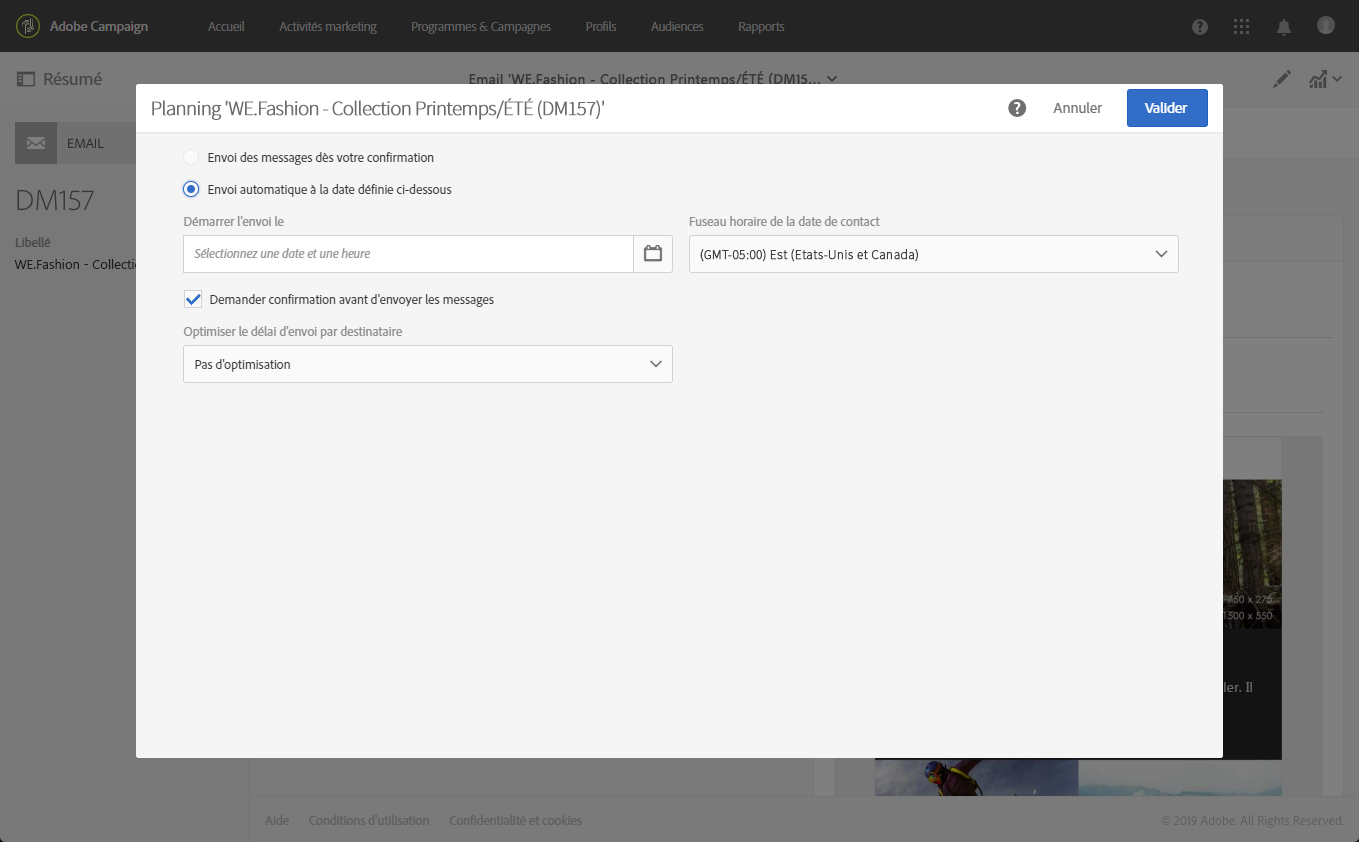The height and width of the screenshot is (842, 1359).
Task: Click the EMAIL envelope icon
Action: [x=36, y=143]
